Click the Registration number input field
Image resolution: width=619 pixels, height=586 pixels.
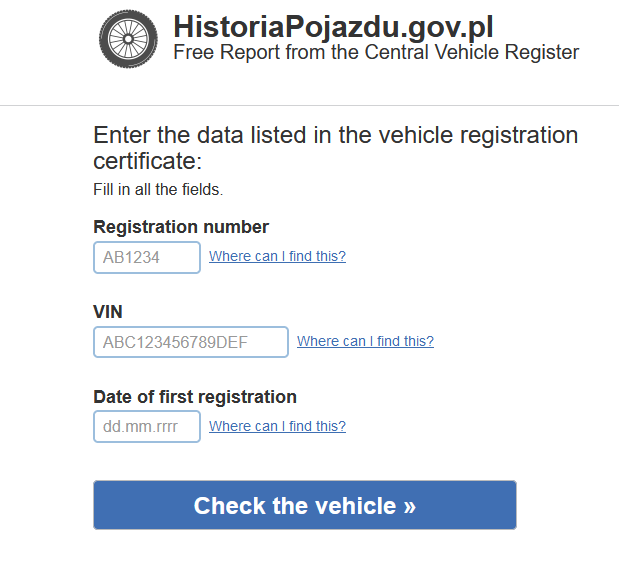tap(147, 257)
